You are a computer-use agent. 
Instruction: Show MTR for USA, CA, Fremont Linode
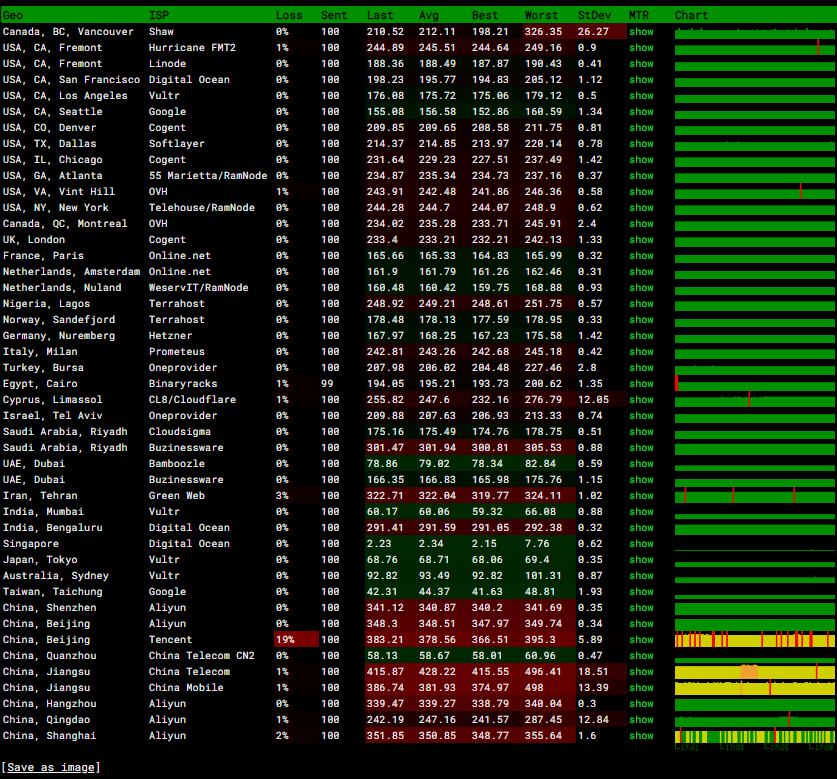[x=641, y=64]
